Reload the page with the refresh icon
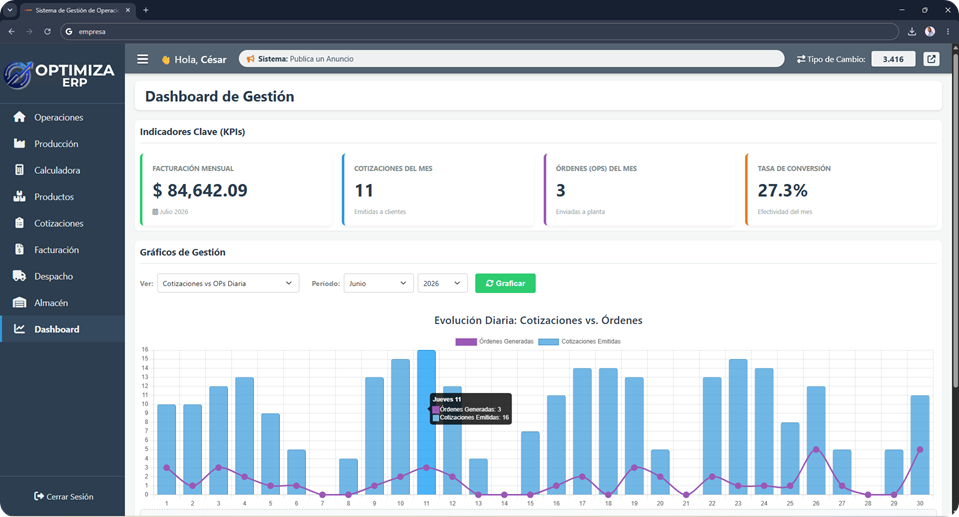959x517 pixels. tap(47, 31)
